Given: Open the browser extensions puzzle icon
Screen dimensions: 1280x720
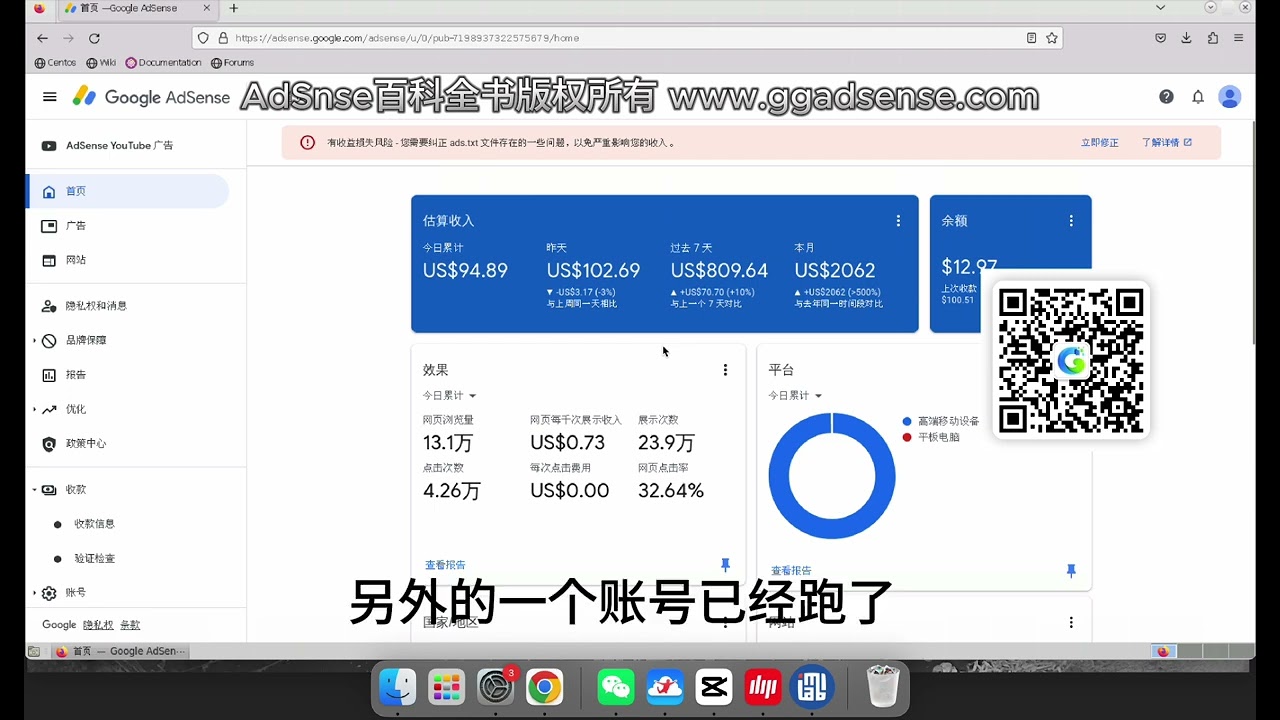Looking at the screenshot, I should 1212,38.
